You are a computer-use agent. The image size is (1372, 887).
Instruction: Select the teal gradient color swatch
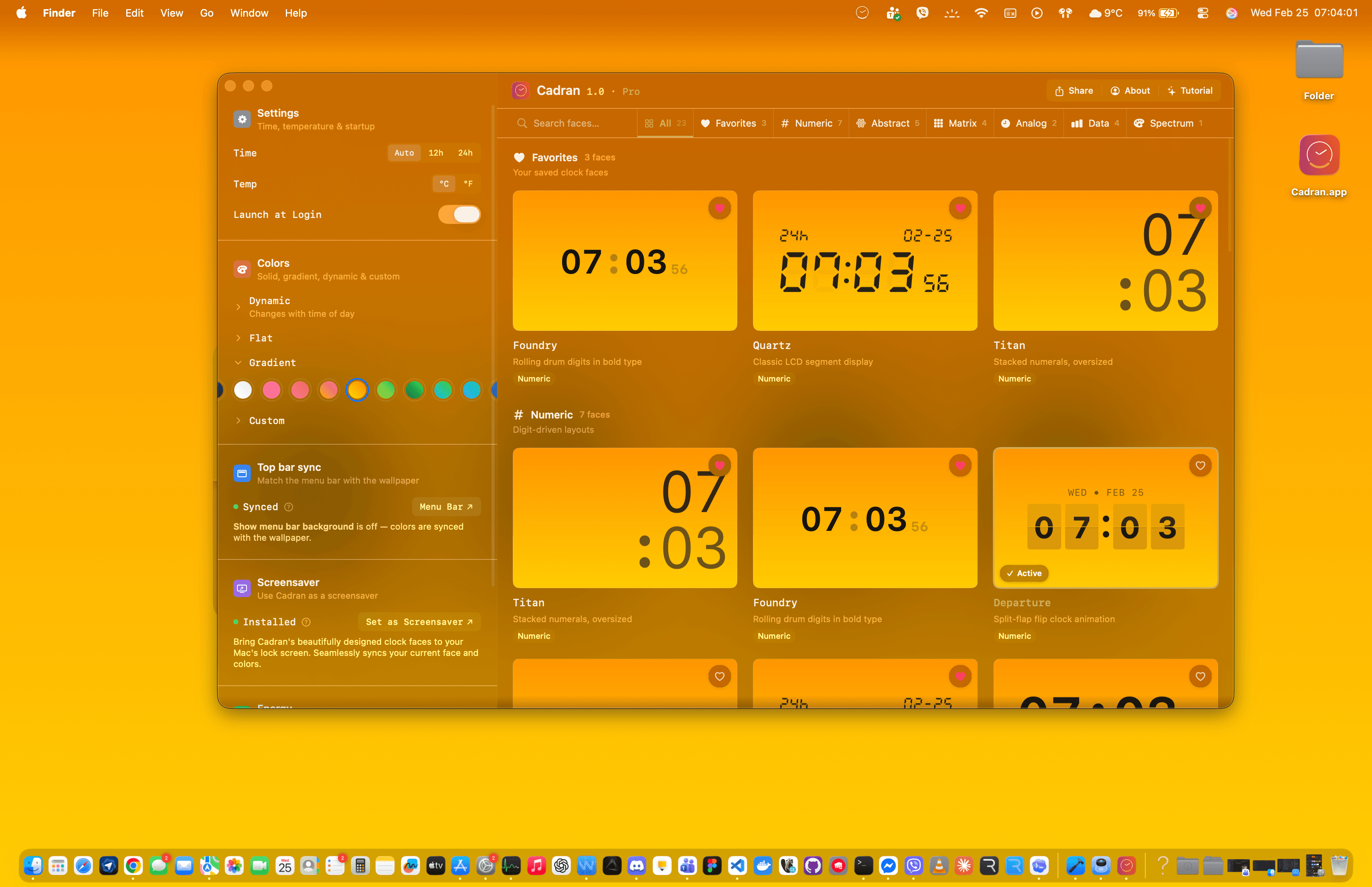coord(443,390)
